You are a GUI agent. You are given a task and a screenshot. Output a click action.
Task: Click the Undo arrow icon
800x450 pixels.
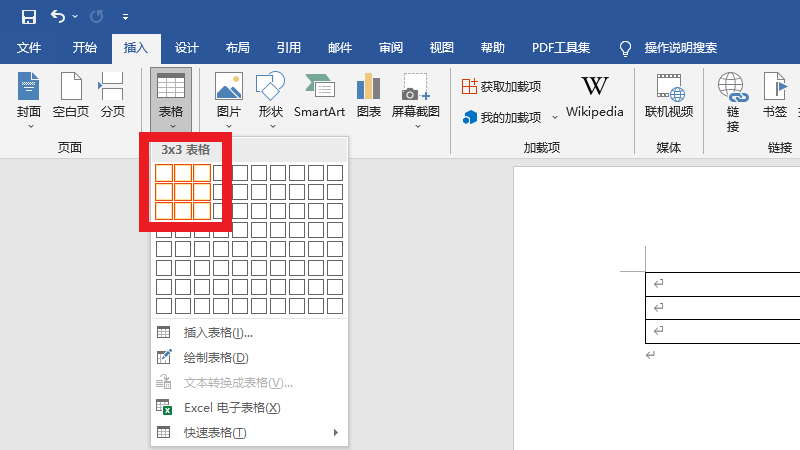[58, 16]
